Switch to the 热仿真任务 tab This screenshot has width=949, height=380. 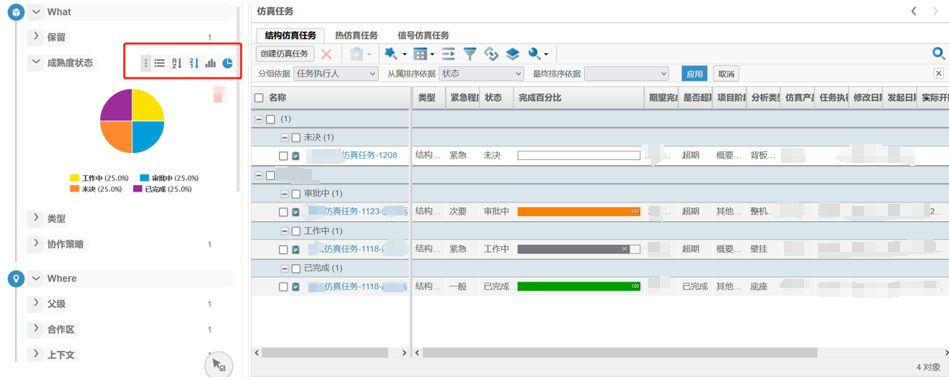pyautogui.click(x=356, y=36)
